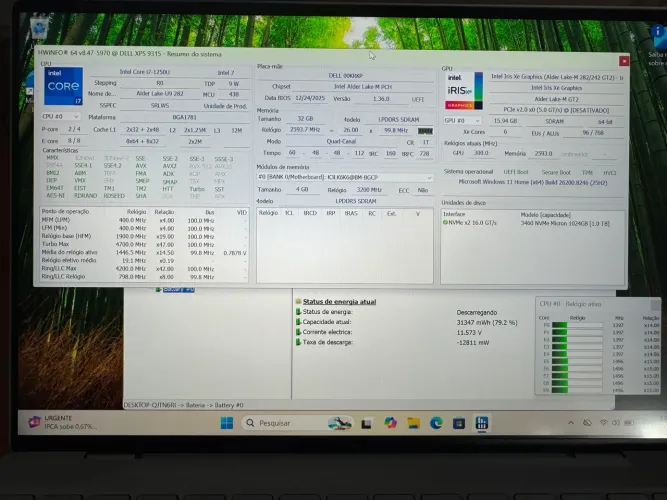Click the BGA1781 platform value
Viewport: 667px width, 500px height.
point(184,117)
